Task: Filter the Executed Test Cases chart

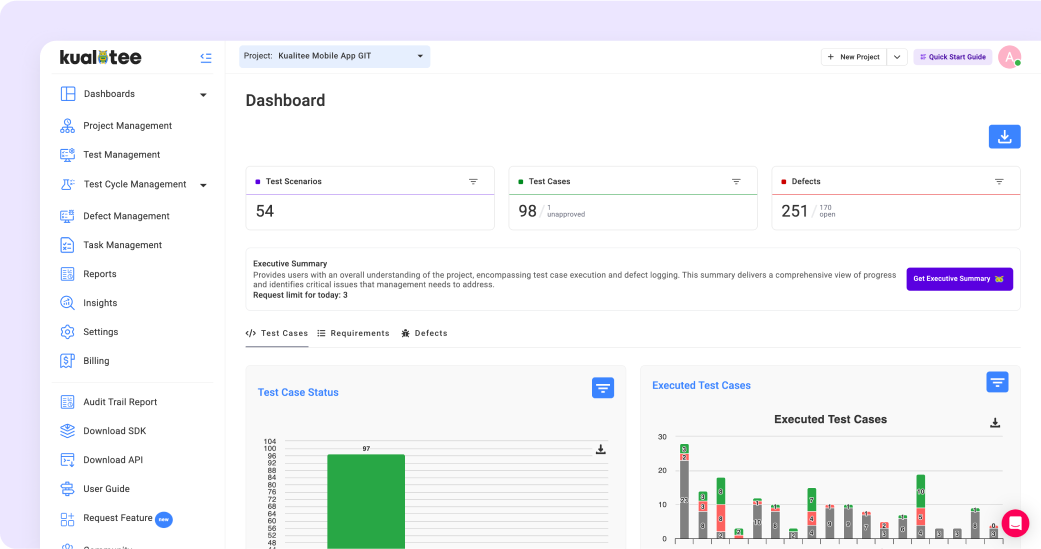Action: coord(997,382)
